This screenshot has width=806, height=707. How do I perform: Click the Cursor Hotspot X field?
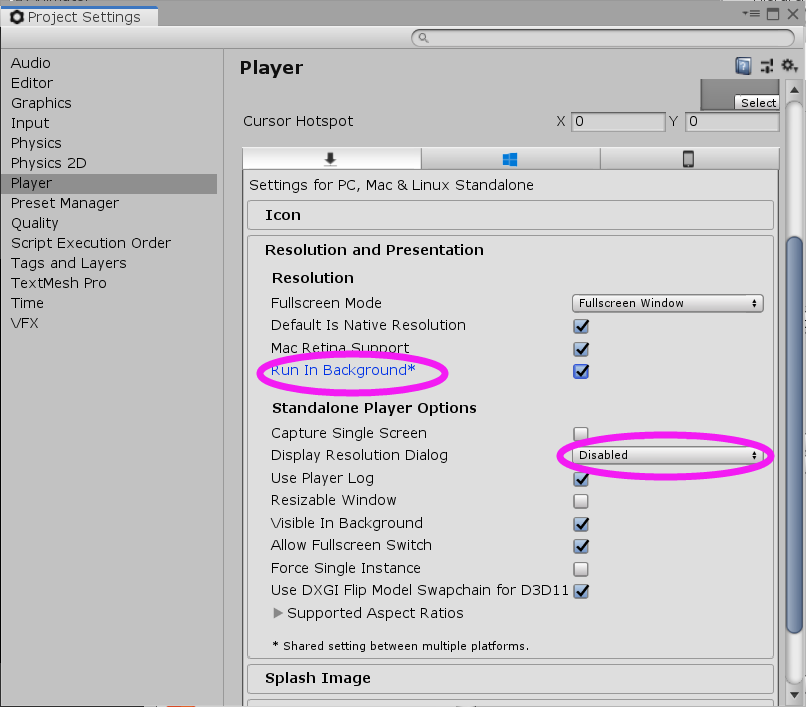click(x=618, y=122)
